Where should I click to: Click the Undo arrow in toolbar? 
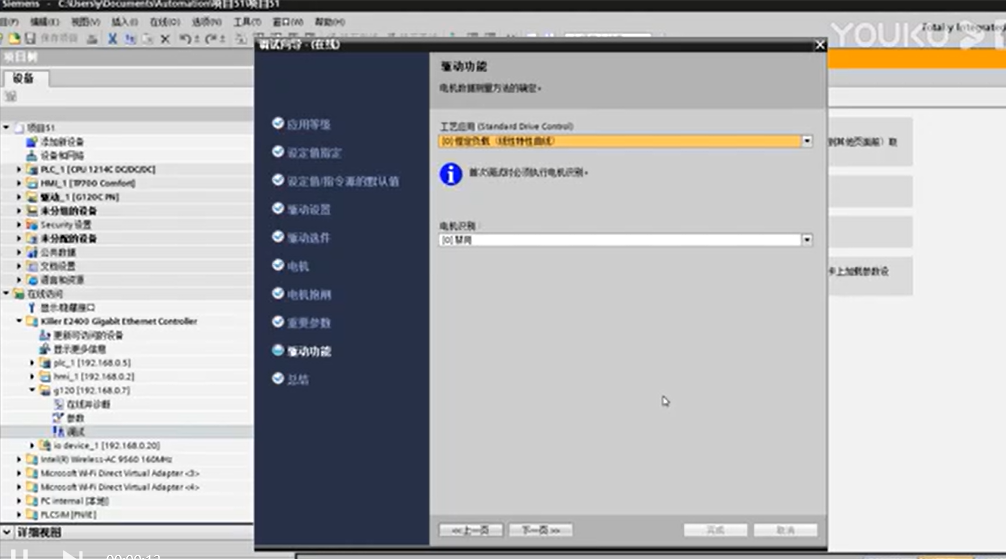(185, 39)
